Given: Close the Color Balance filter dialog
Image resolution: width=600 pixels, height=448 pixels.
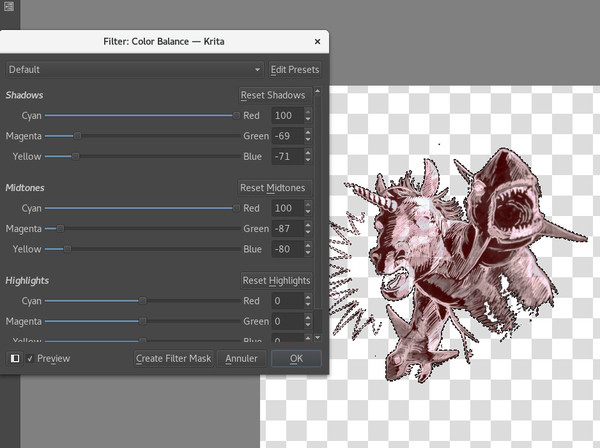Looking at the screenshot, I should coord(317,41).
